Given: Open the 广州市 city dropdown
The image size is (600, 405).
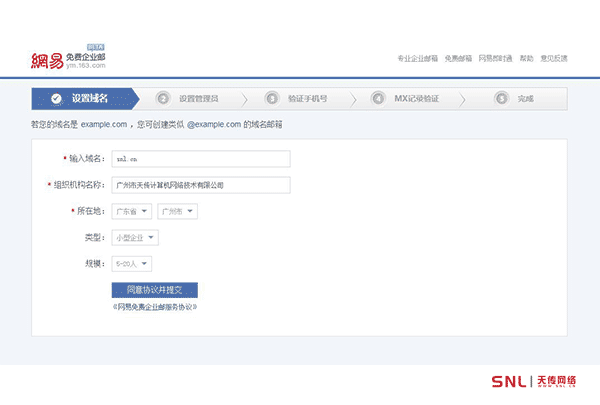Looking at the screenshot, I should pyautogui.click(x=178, y=211).
